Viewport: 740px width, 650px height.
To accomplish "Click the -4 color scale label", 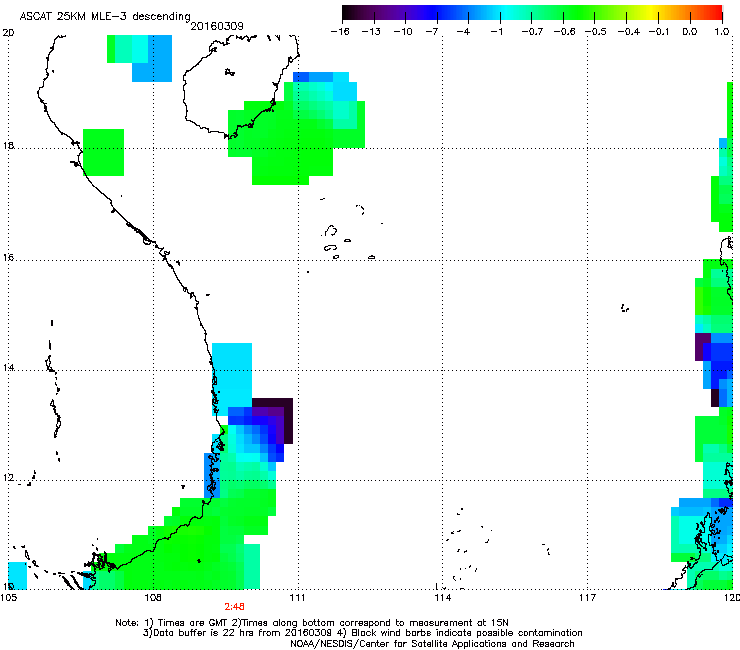I will click(x=463, y=32).
